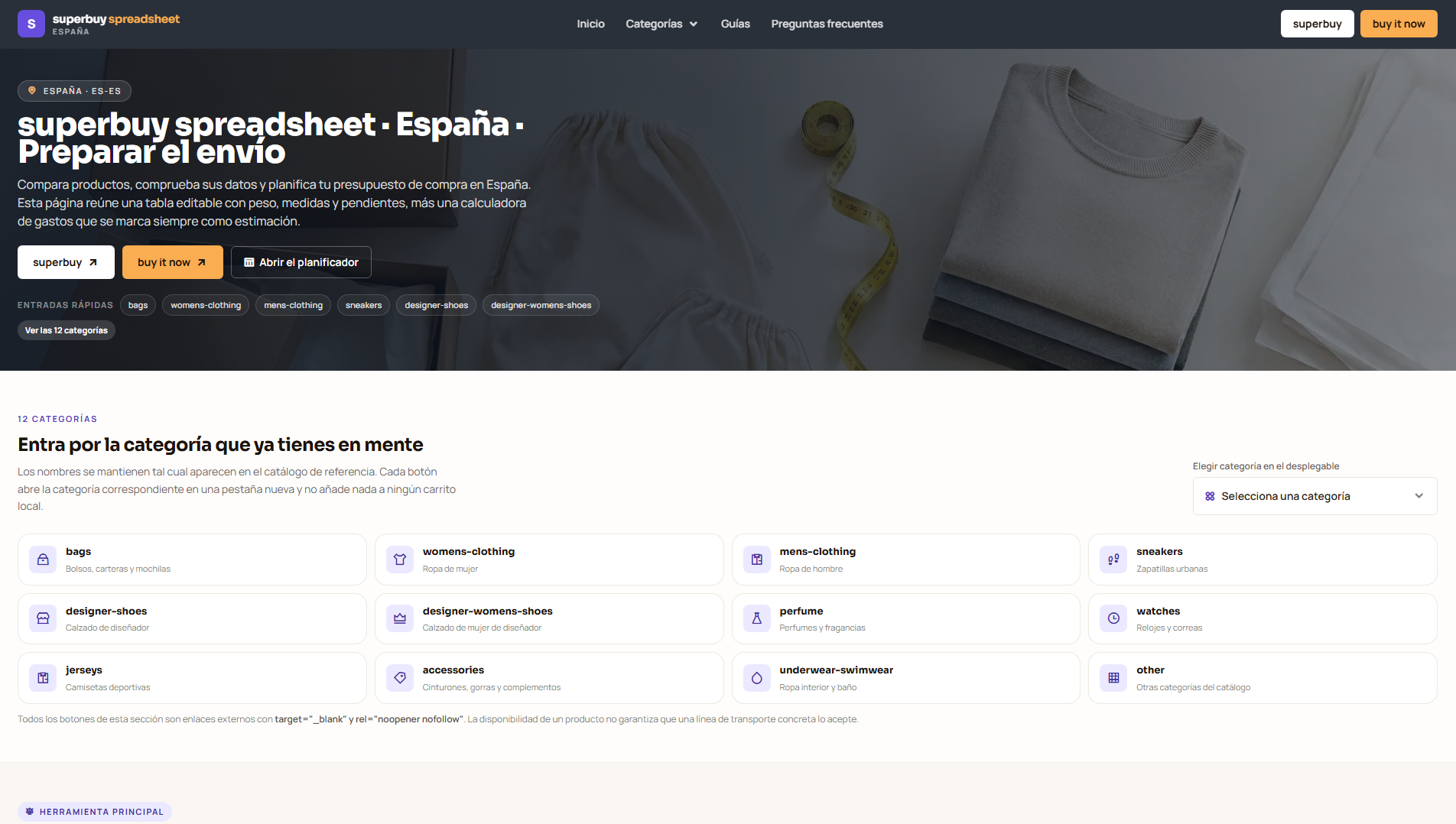Click the 12 Categorías section label
This screenshot has width=1456, height=824.
click(57, 419)
